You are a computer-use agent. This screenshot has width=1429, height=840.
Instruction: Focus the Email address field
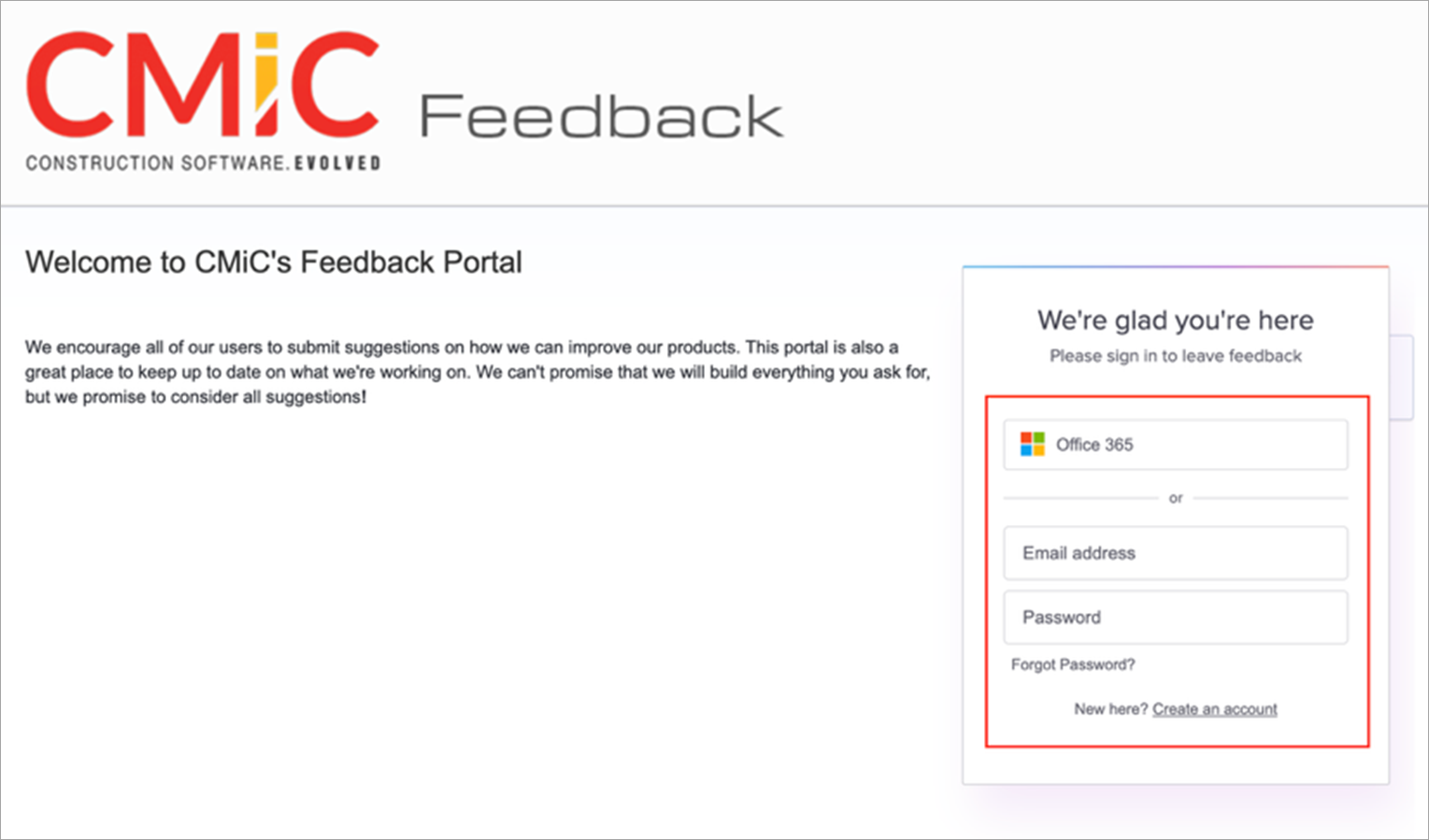[x=1175, y=553]
